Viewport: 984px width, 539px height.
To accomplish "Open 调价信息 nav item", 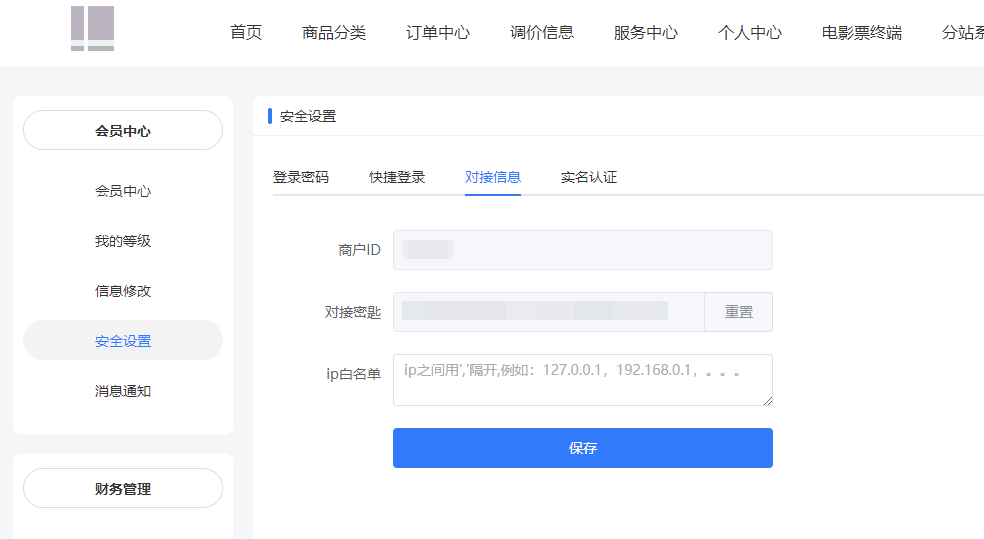I will tap(542, 33).
